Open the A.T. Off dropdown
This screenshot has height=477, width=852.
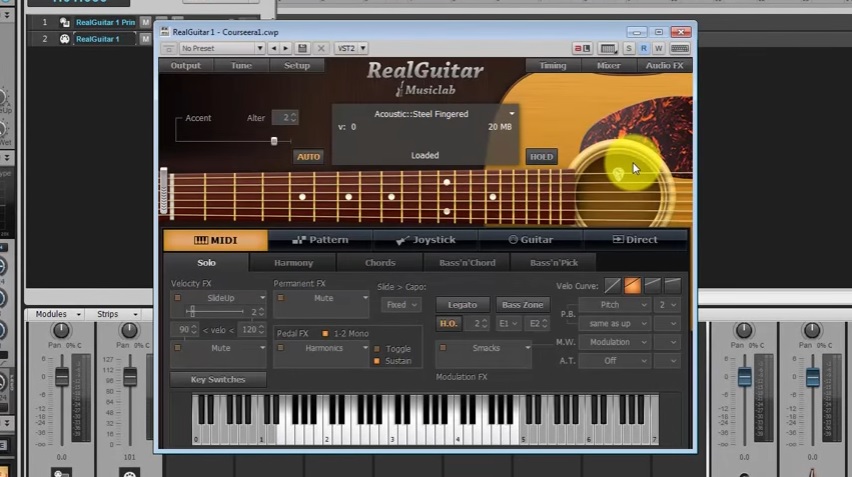[x=615, y=361]
